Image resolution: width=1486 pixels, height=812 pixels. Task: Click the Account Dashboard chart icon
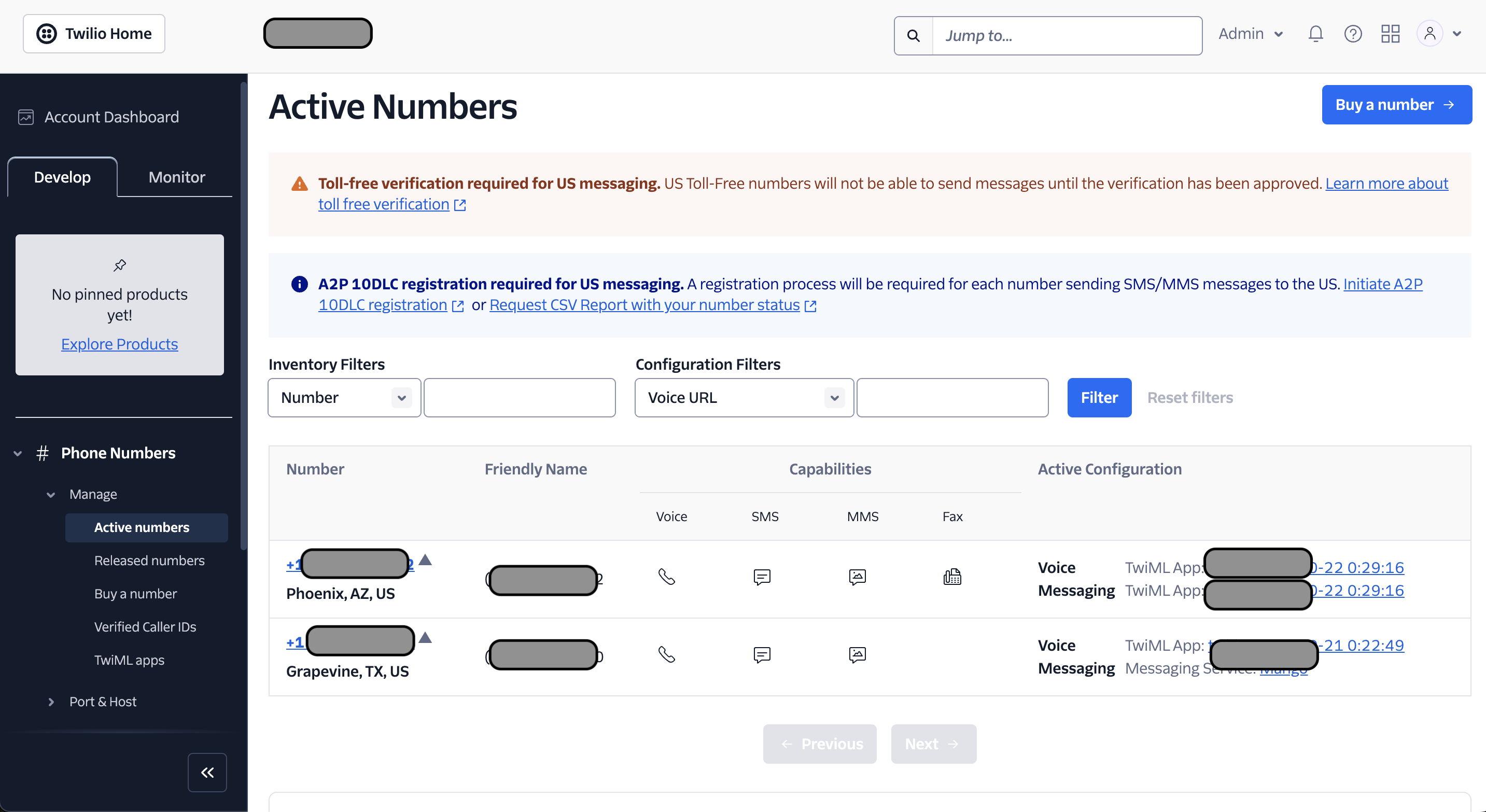click(x=25, y=117)
